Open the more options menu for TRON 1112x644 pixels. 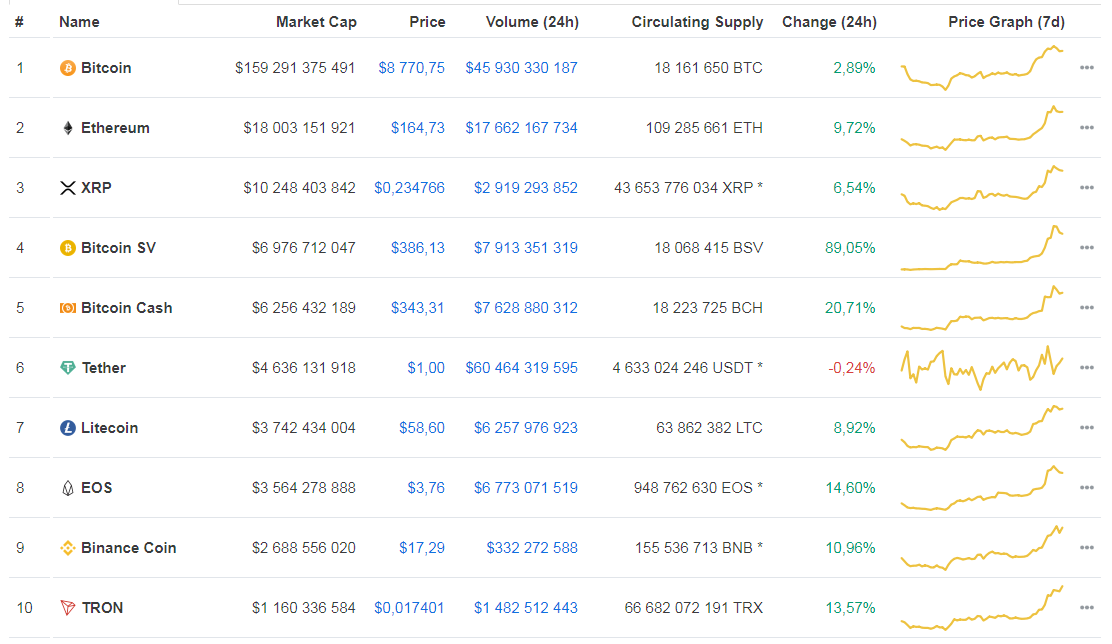[x=1086, y=608]
